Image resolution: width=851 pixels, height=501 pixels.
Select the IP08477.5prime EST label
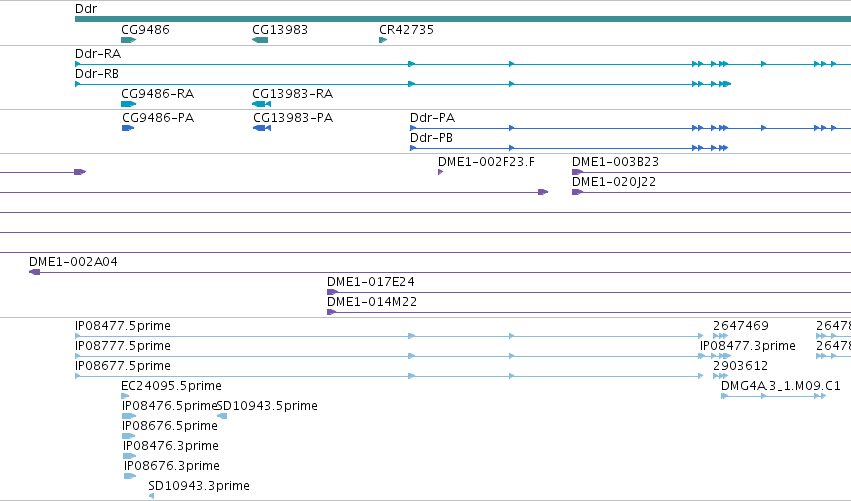[123, 326]
